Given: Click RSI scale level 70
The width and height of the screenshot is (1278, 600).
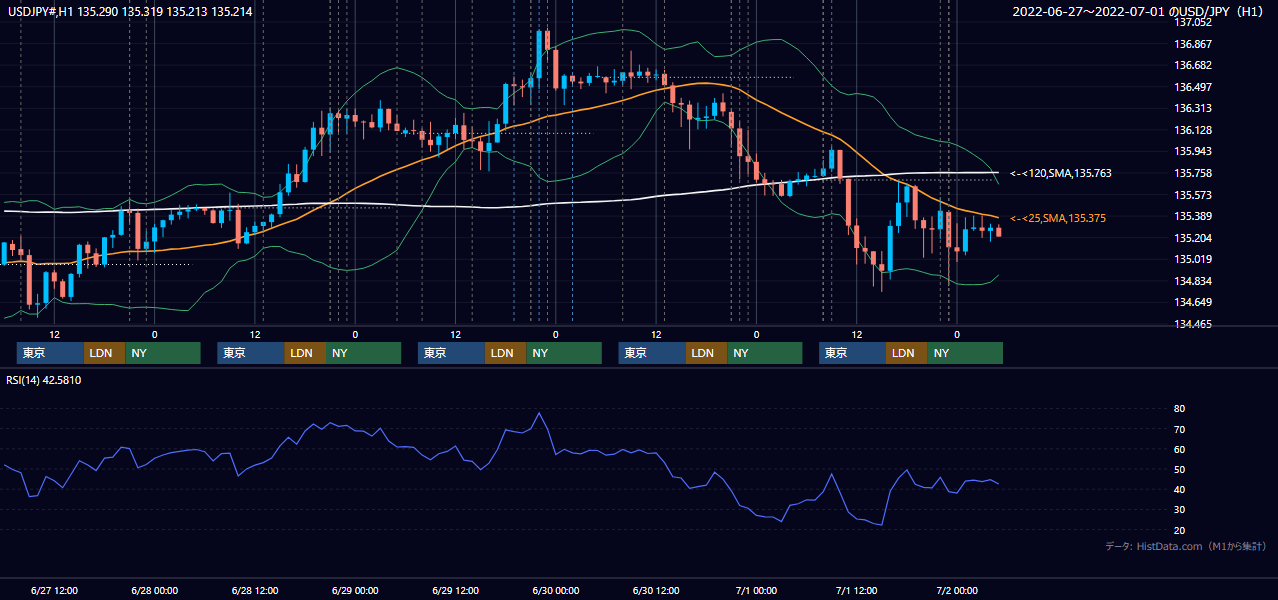Looking at the screenshot, I should [1179, 429].
